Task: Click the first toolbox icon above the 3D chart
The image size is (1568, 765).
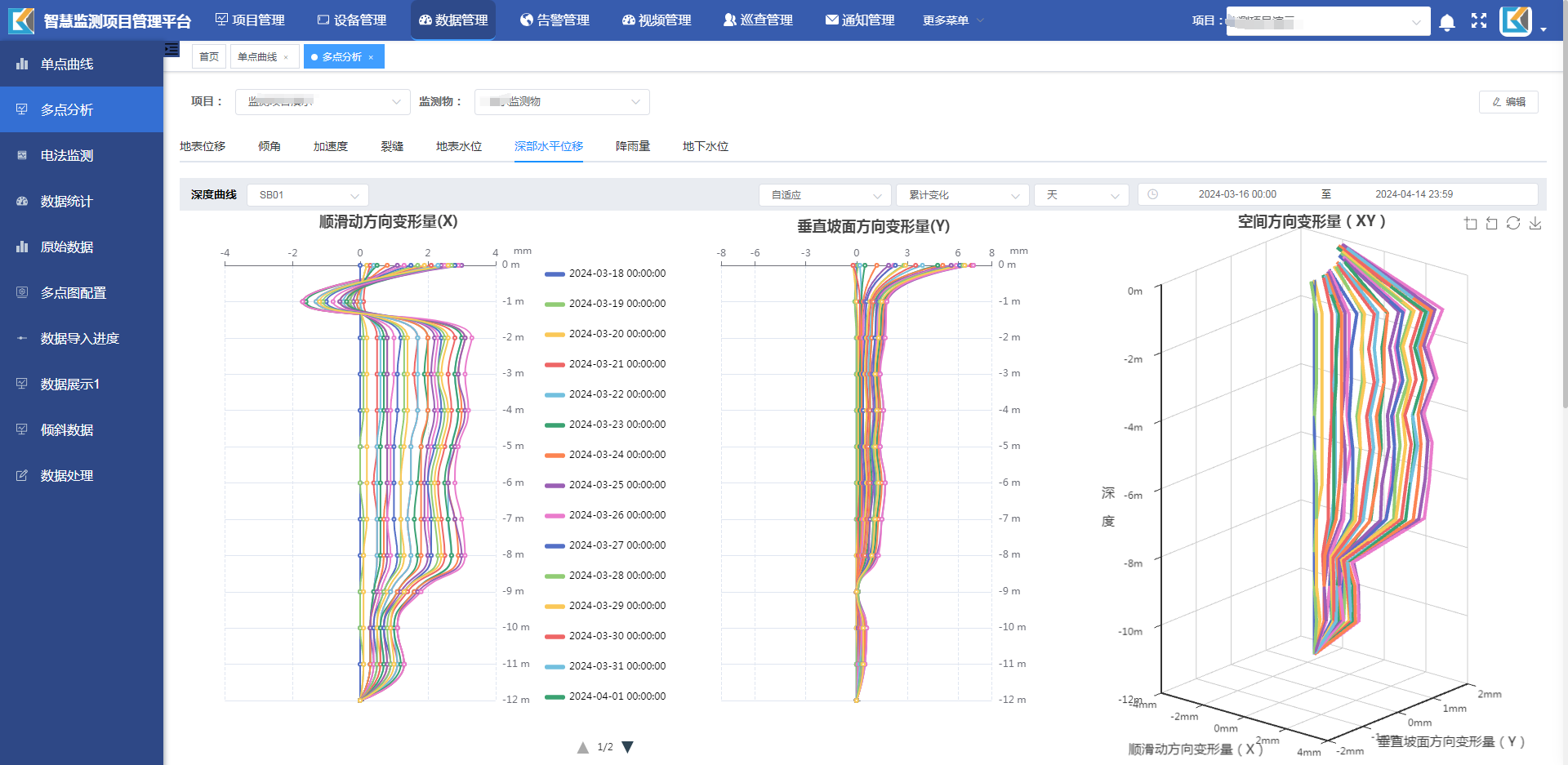Action: click(x=1471, y=224)
